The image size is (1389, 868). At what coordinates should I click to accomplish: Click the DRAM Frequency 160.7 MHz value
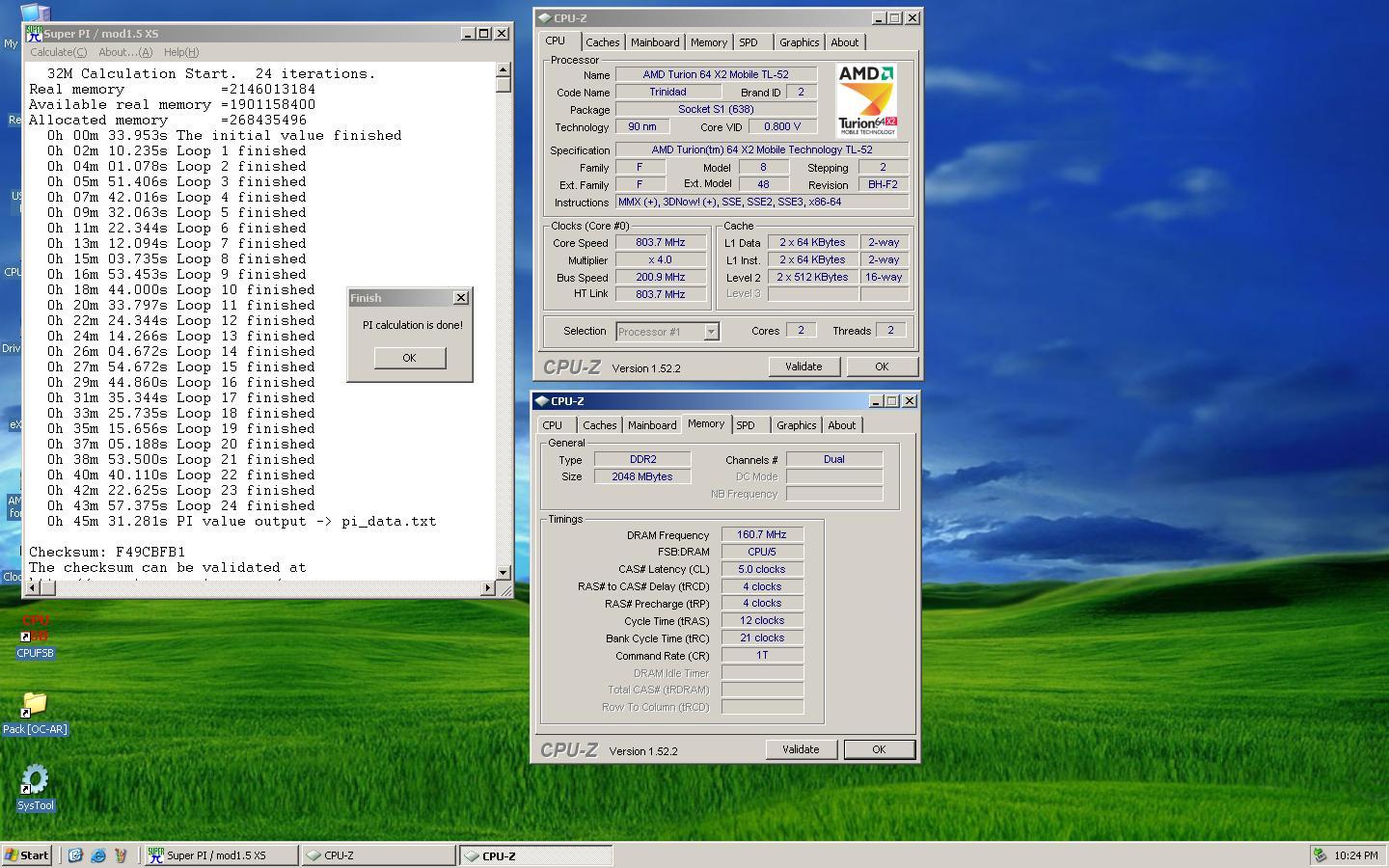(762, 535)
